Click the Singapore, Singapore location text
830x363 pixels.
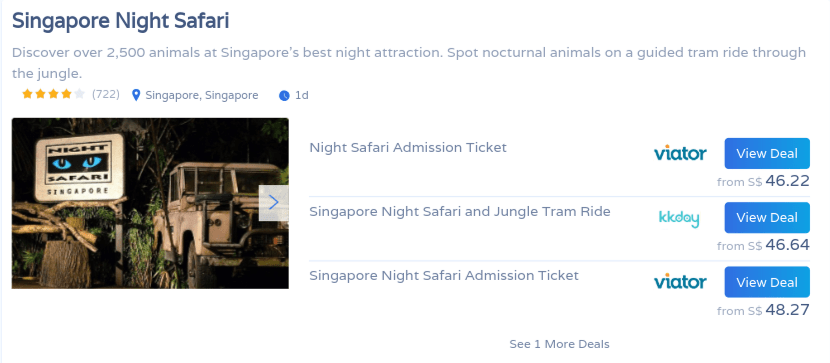202,96
